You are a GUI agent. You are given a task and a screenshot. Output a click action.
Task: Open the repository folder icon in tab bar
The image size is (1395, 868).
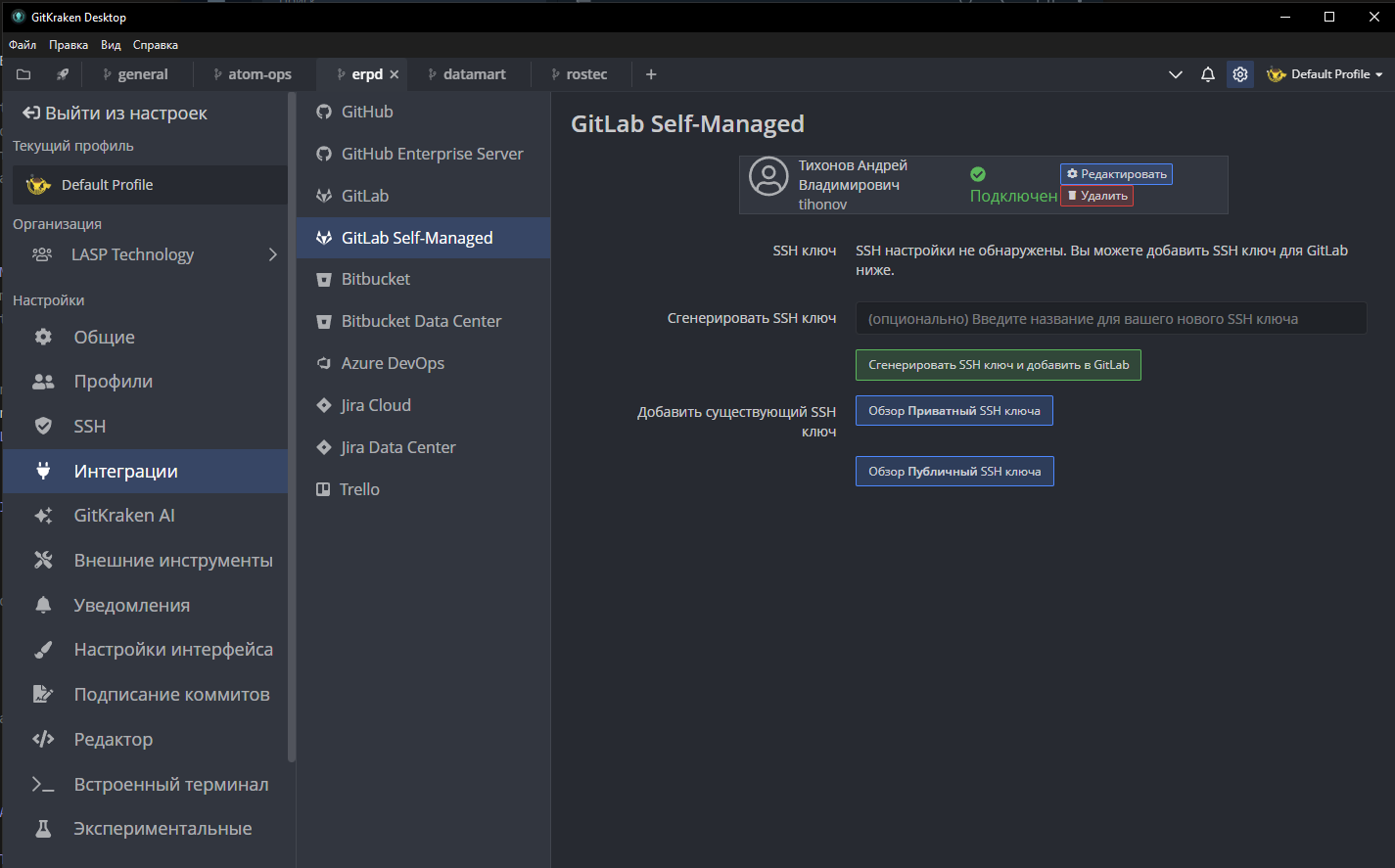23,74
